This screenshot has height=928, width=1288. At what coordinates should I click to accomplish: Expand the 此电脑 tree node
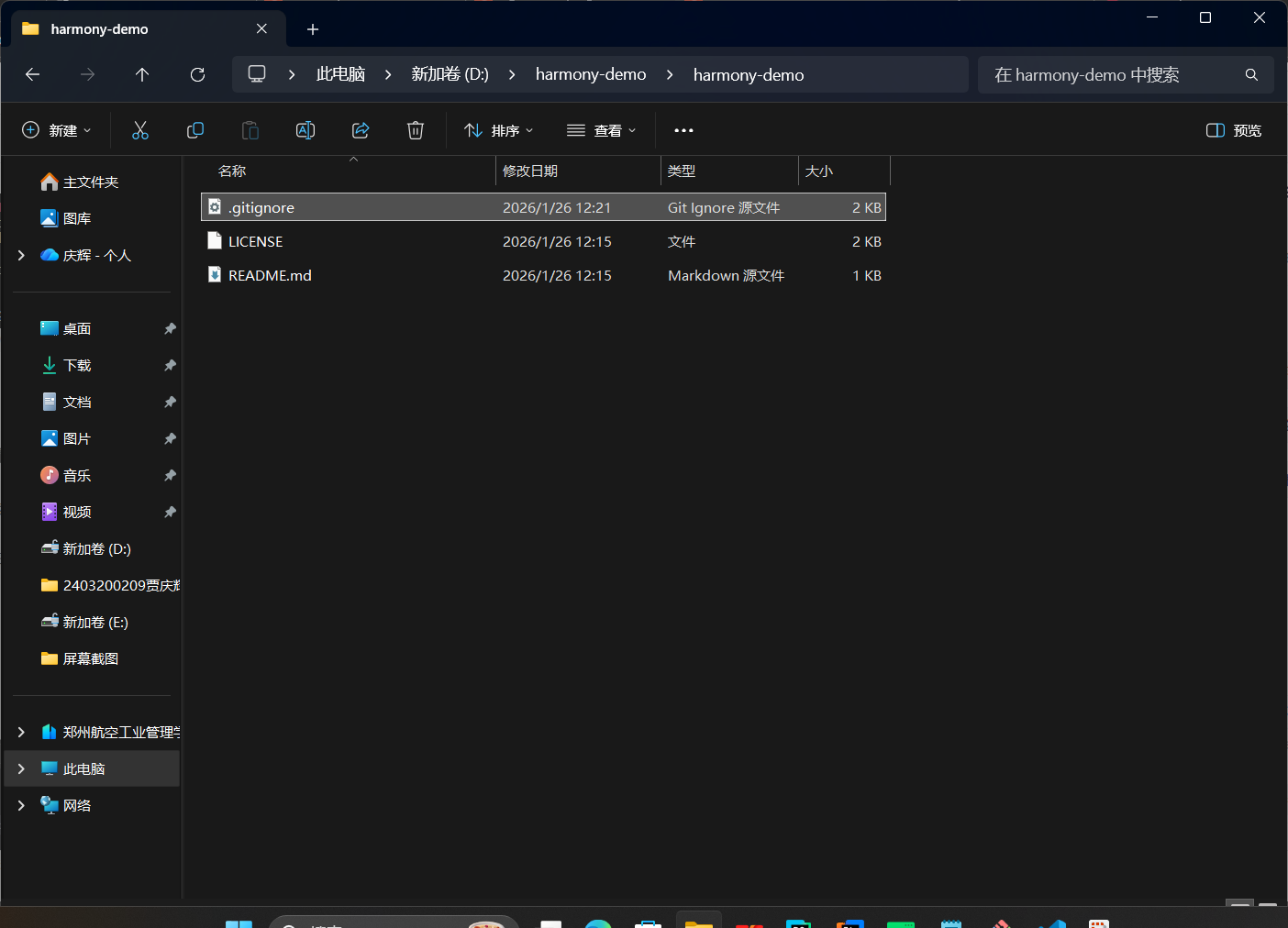[x=21, y=768]
